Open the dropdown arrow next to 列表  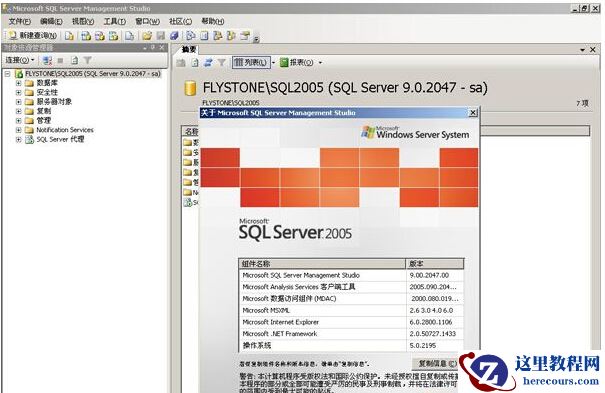(x=273, y=62)
